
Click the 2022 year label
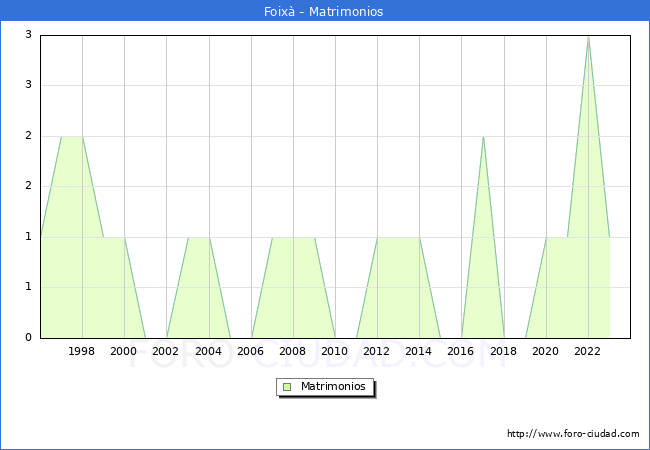point(588,351)
